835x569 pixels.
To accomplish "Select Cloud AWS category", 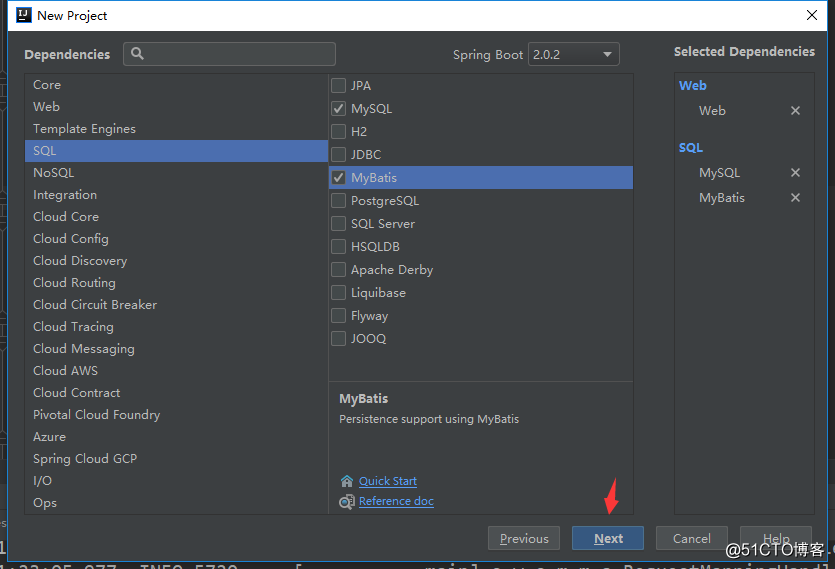I will click(x=176, y=371).
